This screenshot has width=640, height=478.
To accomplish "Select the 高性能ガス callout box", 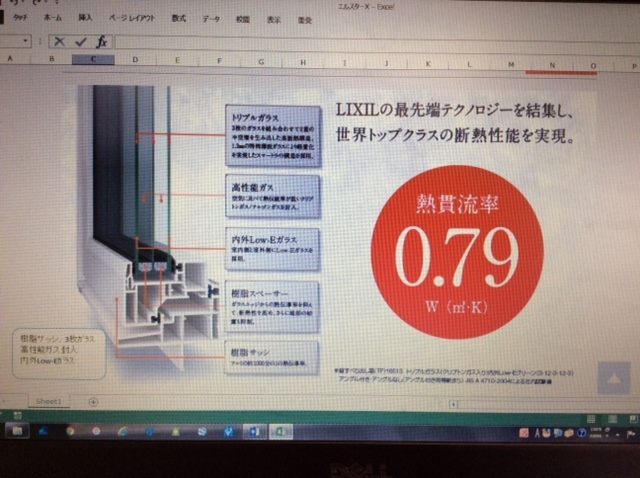I will pyautogui.click(x=273, y=196).
